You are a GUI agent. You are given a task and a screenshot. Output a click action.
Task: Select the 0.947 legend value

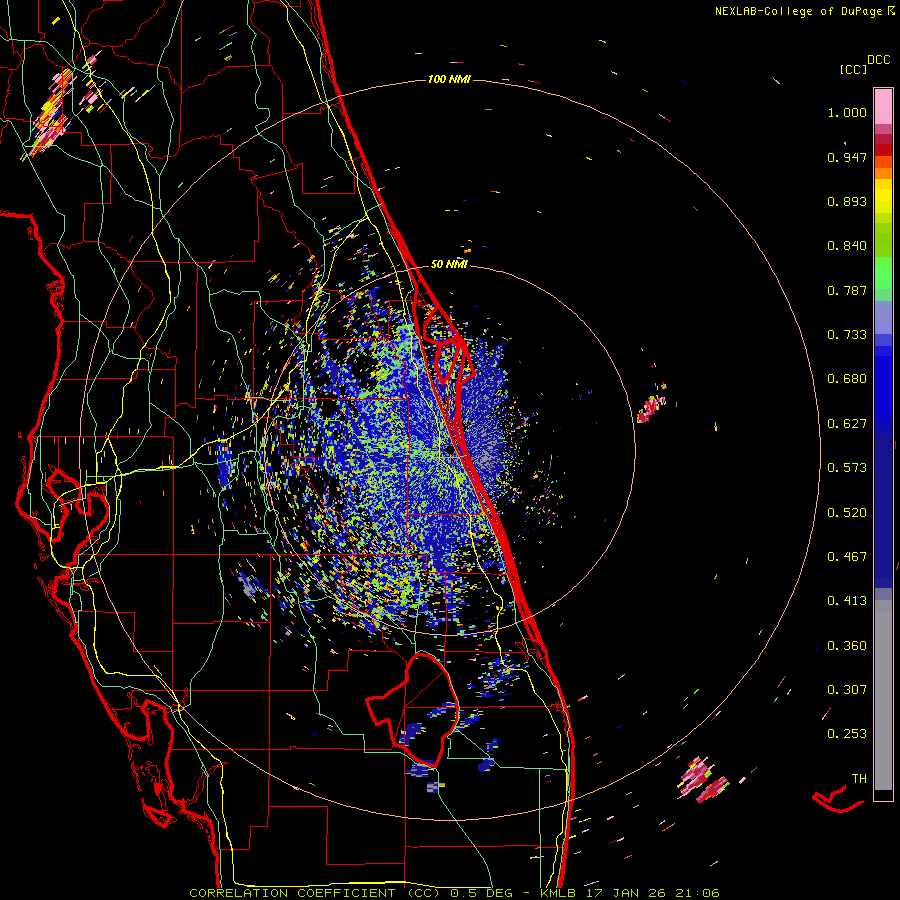(x=847, y=157)
